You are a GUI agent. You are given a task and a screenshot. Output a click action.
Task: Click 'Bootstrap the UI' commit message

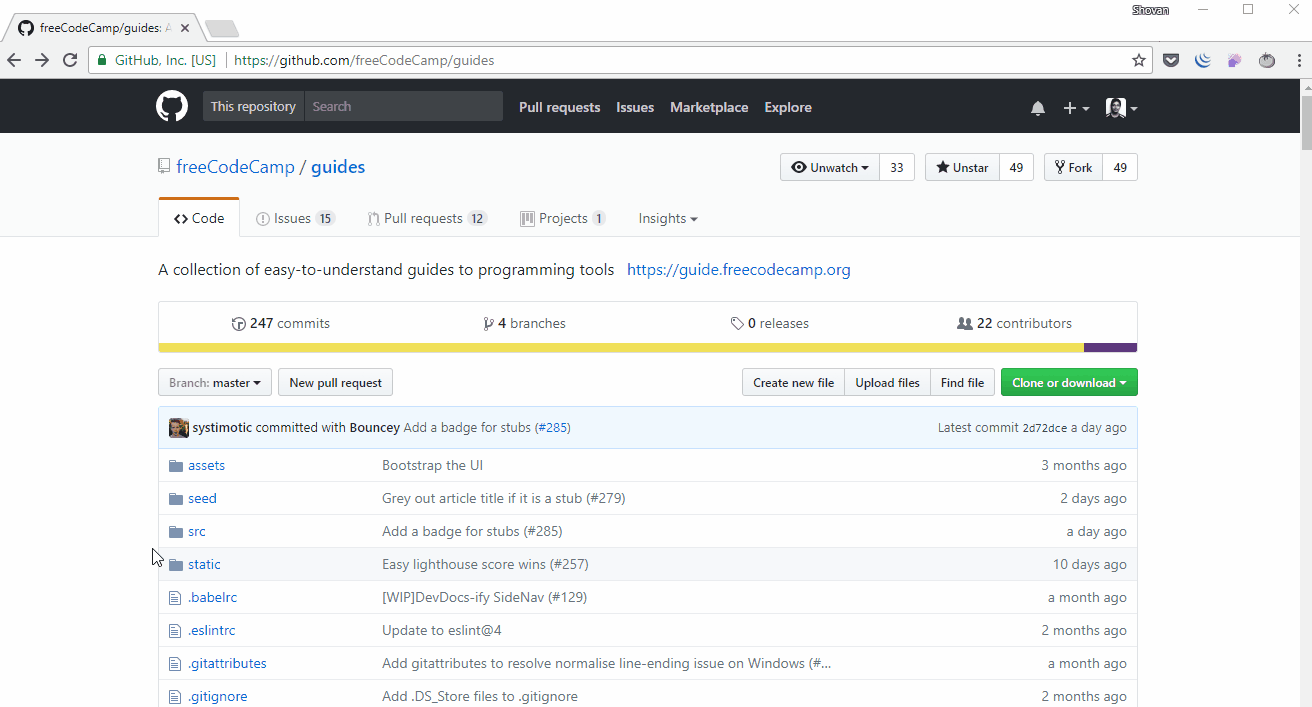coord(432,465)
